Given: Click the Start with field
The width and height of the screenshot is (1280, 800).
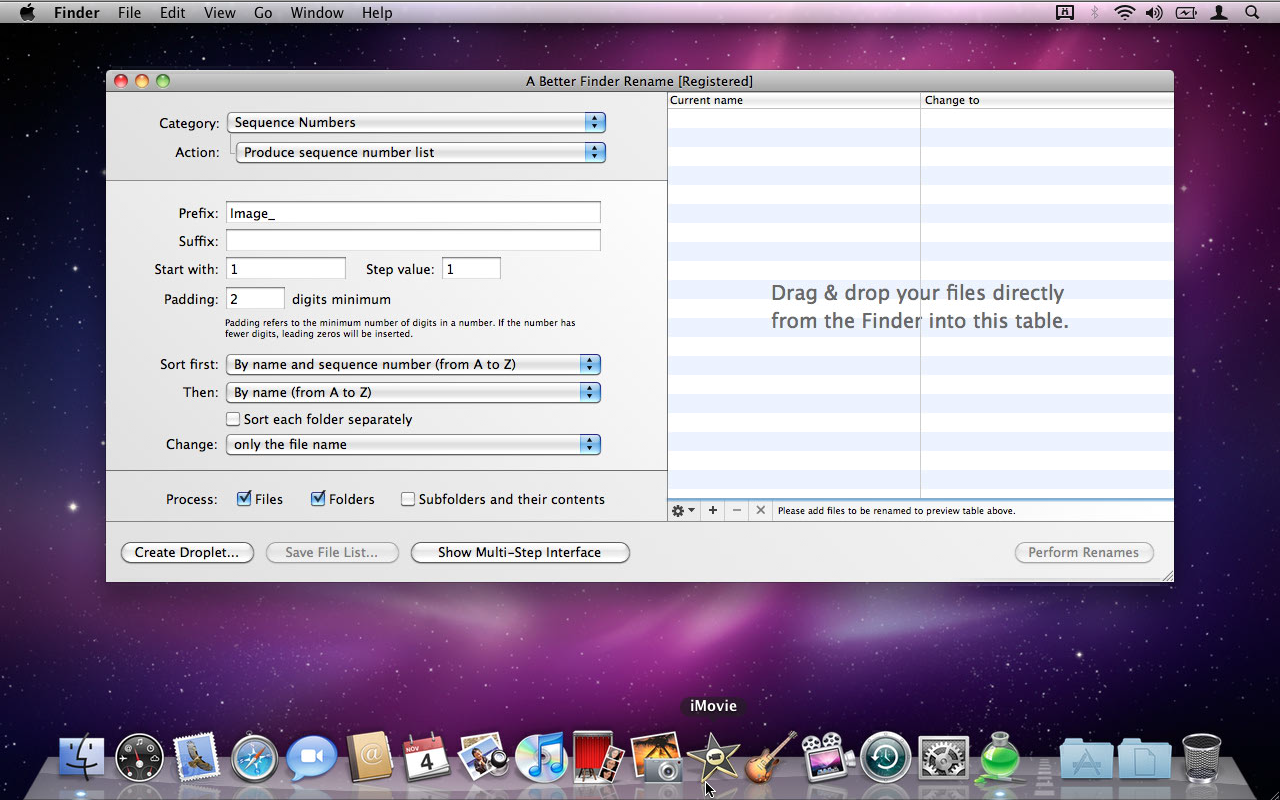Looking at the screenshot, I should (285, 269).
